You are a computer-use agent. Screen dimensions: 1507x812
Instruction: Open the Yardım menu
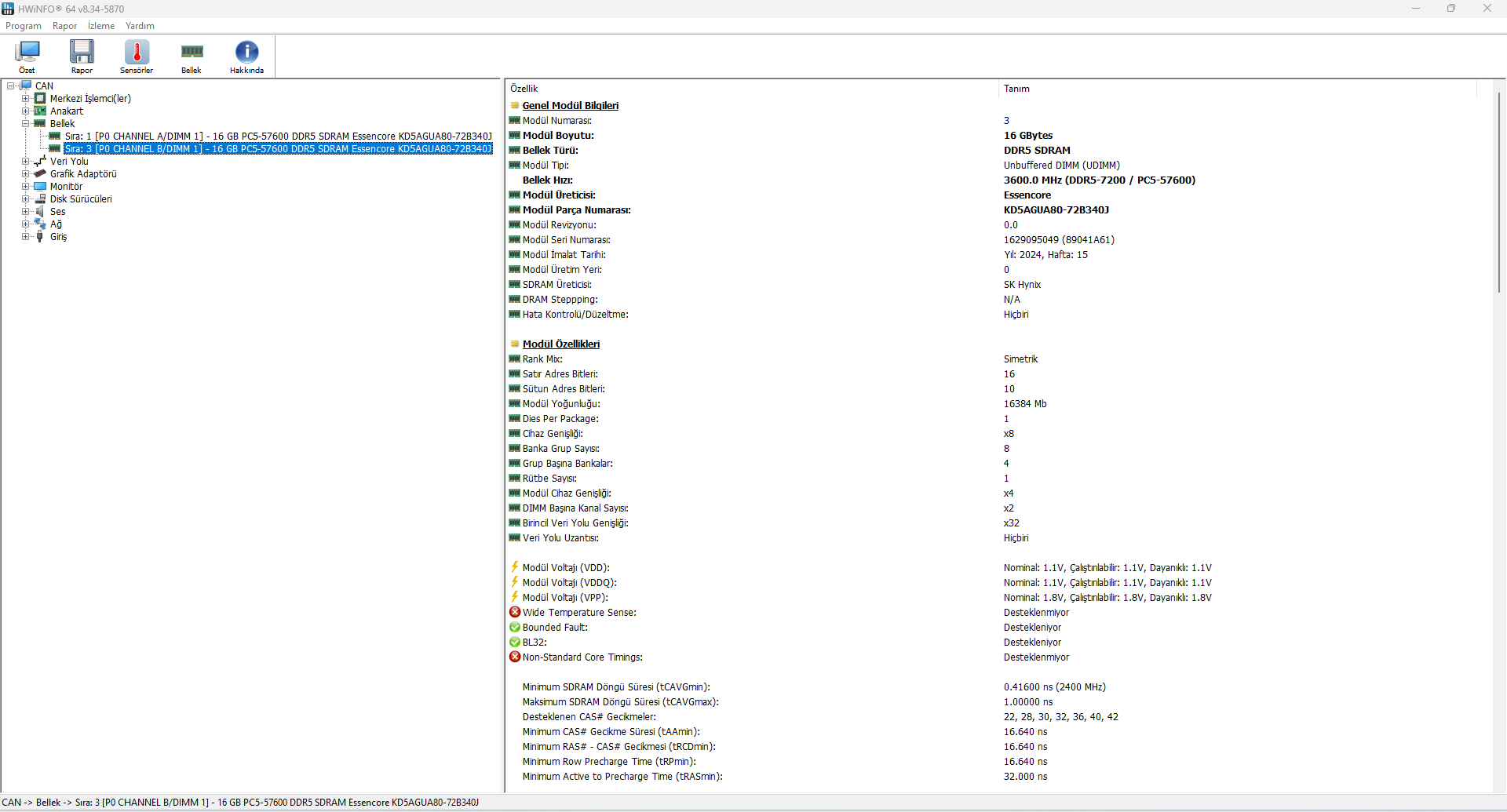140,26
